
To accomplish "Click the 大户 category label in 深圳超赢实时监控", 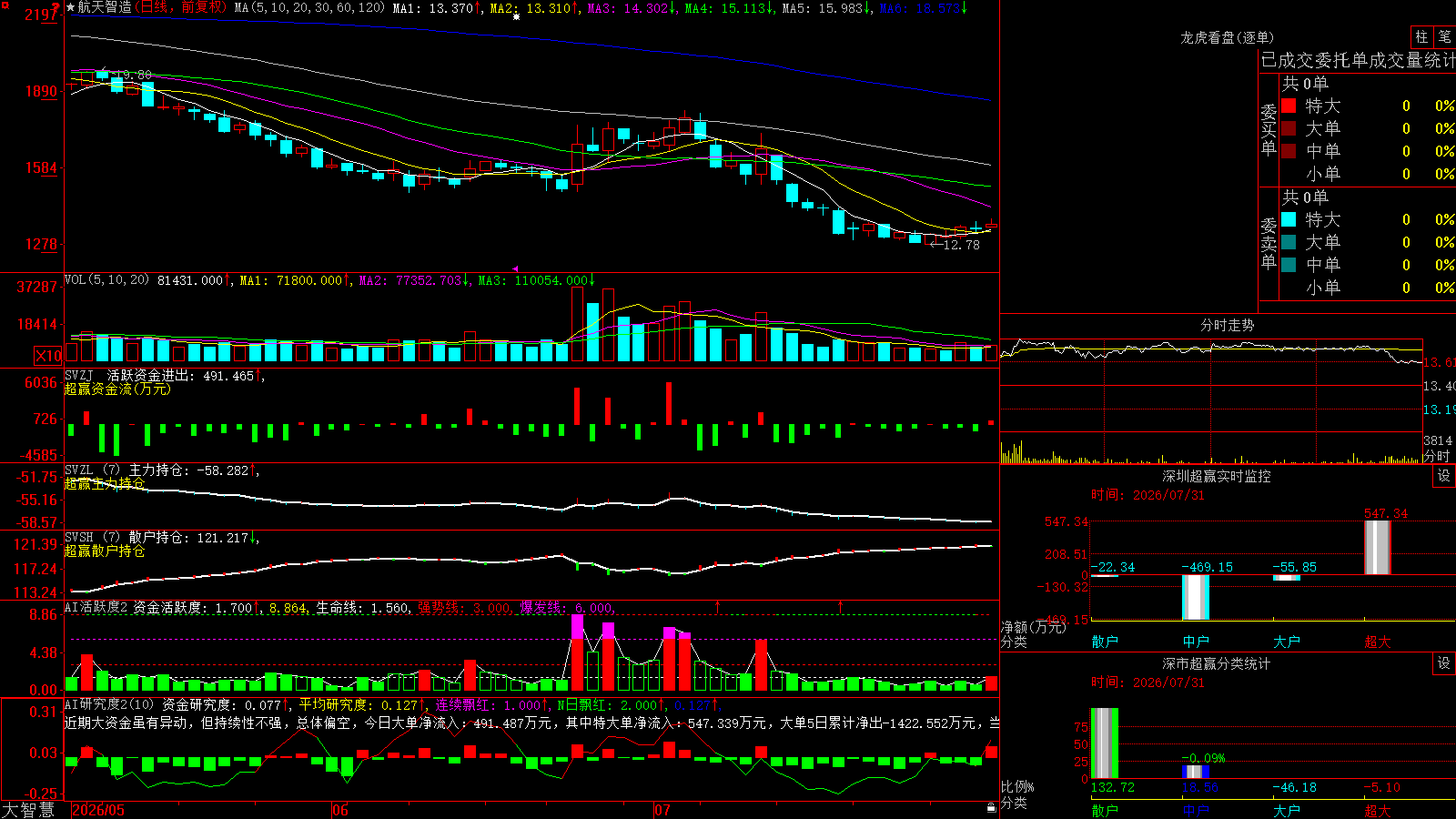I will [x=1287, y=642].
